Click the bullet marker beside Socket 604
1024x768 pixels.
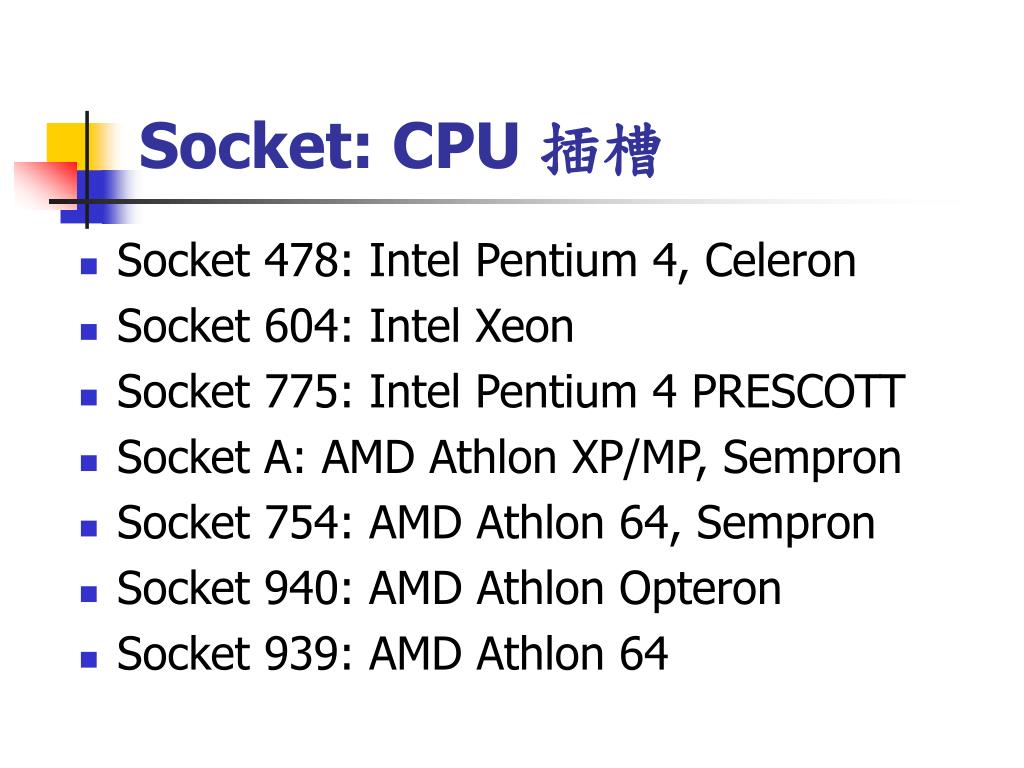[89, 332]
